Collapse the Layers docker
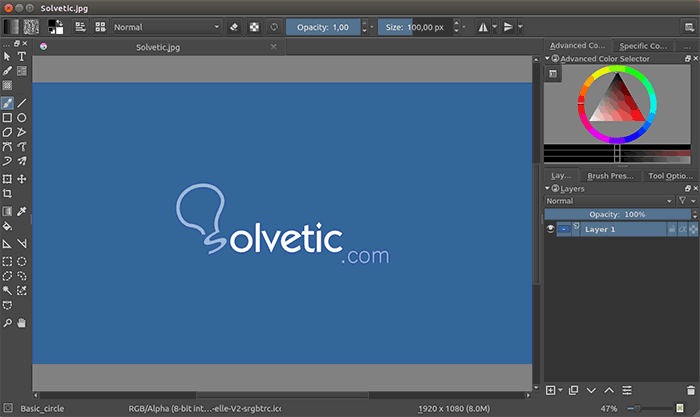Screen dimensions: 700x417 547,188
